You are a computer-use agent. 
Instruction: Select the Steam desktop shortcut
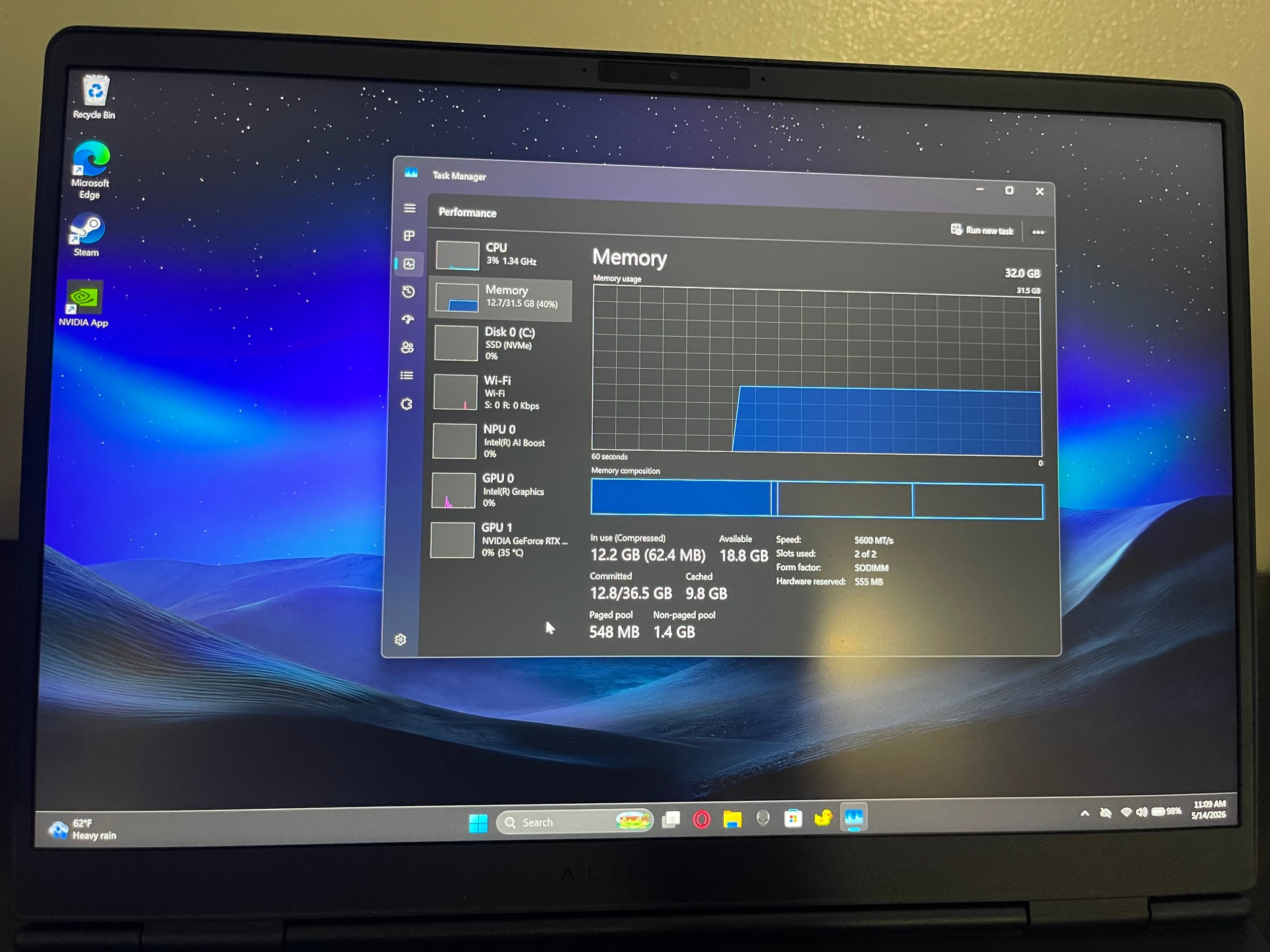(87, 235)
